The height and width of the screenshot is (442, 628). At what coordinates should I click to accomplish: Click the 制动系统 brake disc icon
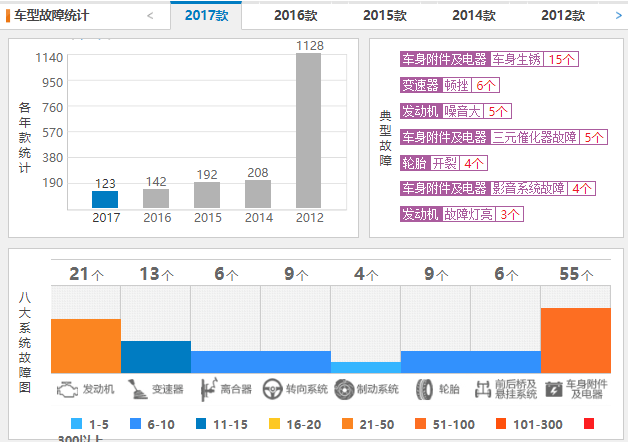[x=344, y=389]
